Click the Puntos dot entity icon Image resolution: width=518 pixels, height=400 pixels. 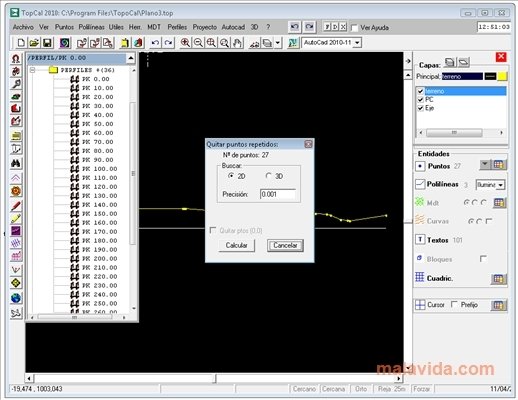pyautogui.click(x=420, y=166)
